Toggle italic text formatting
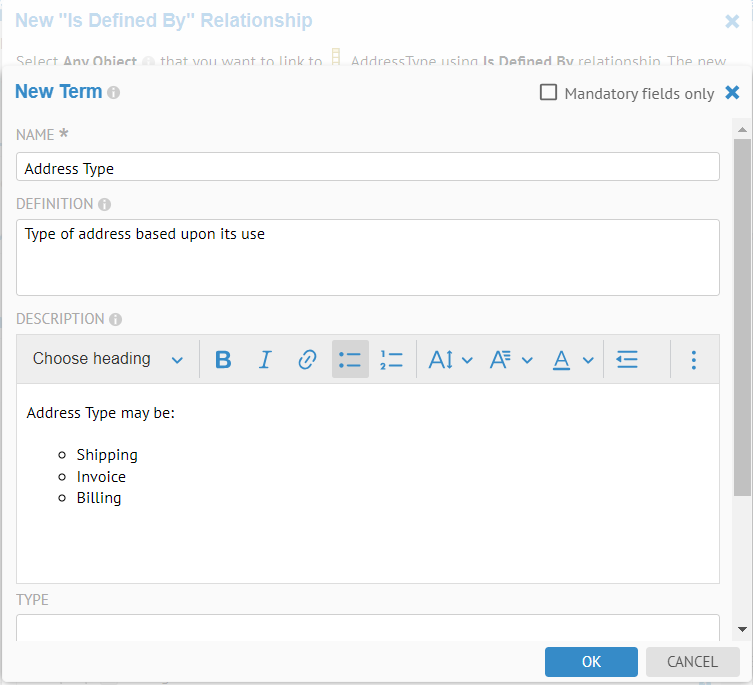The image size is (753, 685). tap(265, 359)
